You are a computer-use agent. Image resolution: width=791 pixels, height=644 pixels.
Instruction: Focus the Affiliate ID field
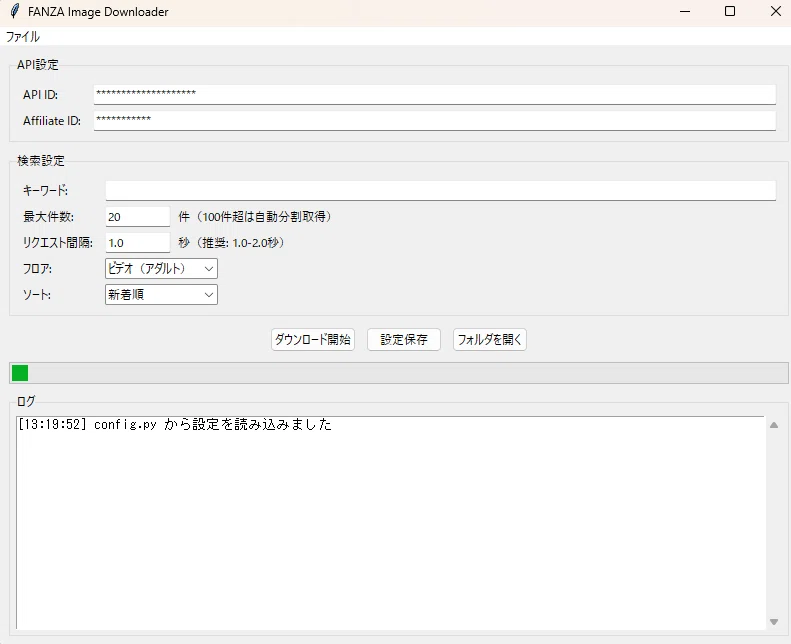pyautogui.click(x=434, y=121)
